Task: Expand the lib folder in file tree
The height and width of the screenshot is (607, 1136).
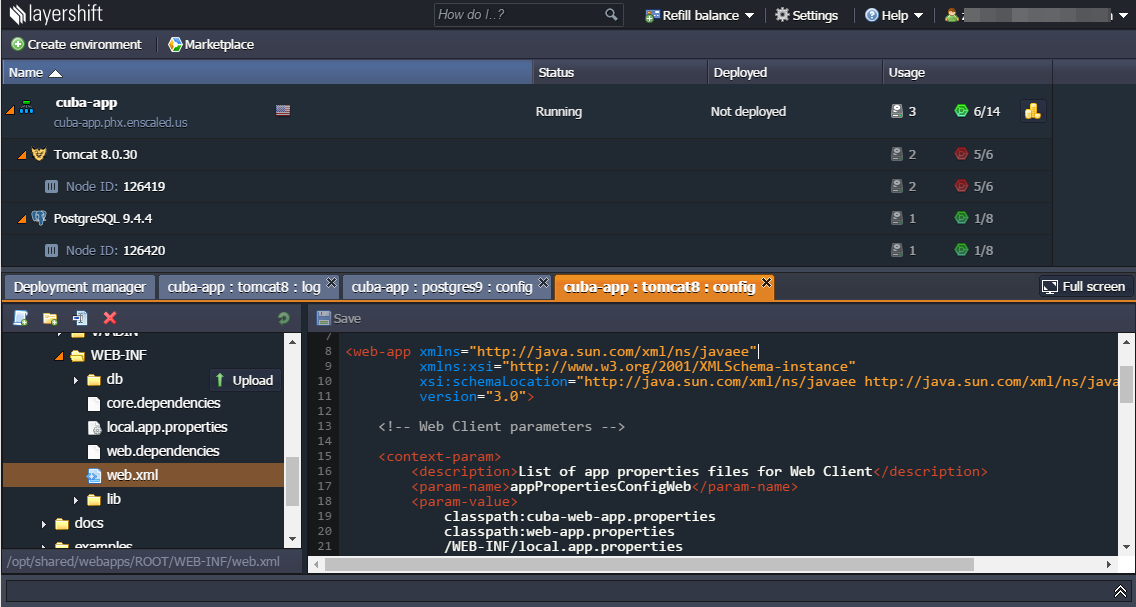Action: 75,500
